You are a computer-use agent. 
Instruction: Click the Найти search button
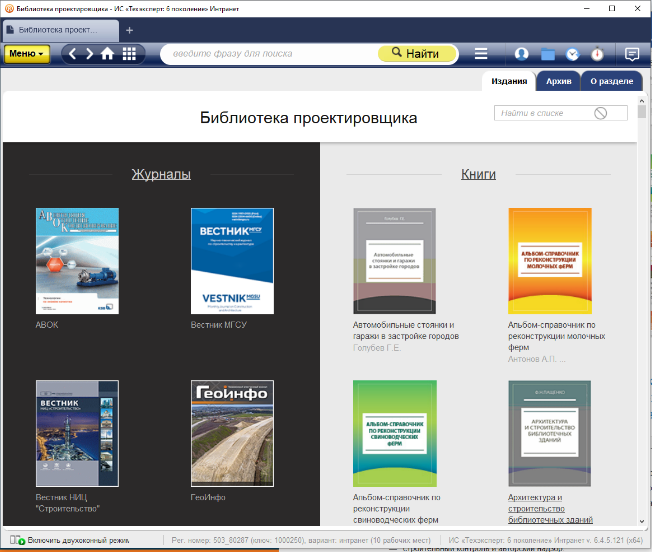414,53
